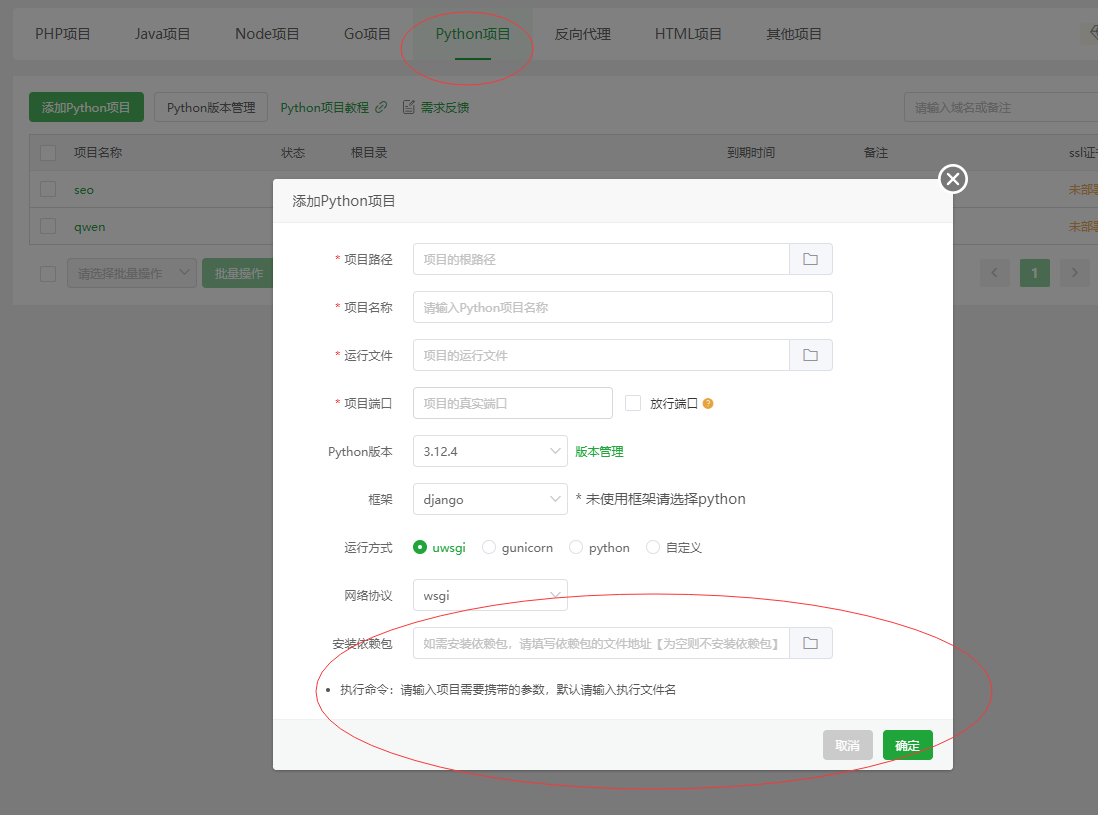The image size is (1098, 815).
Task: Click the 取消 button
Action: click(x=847, y=745)
